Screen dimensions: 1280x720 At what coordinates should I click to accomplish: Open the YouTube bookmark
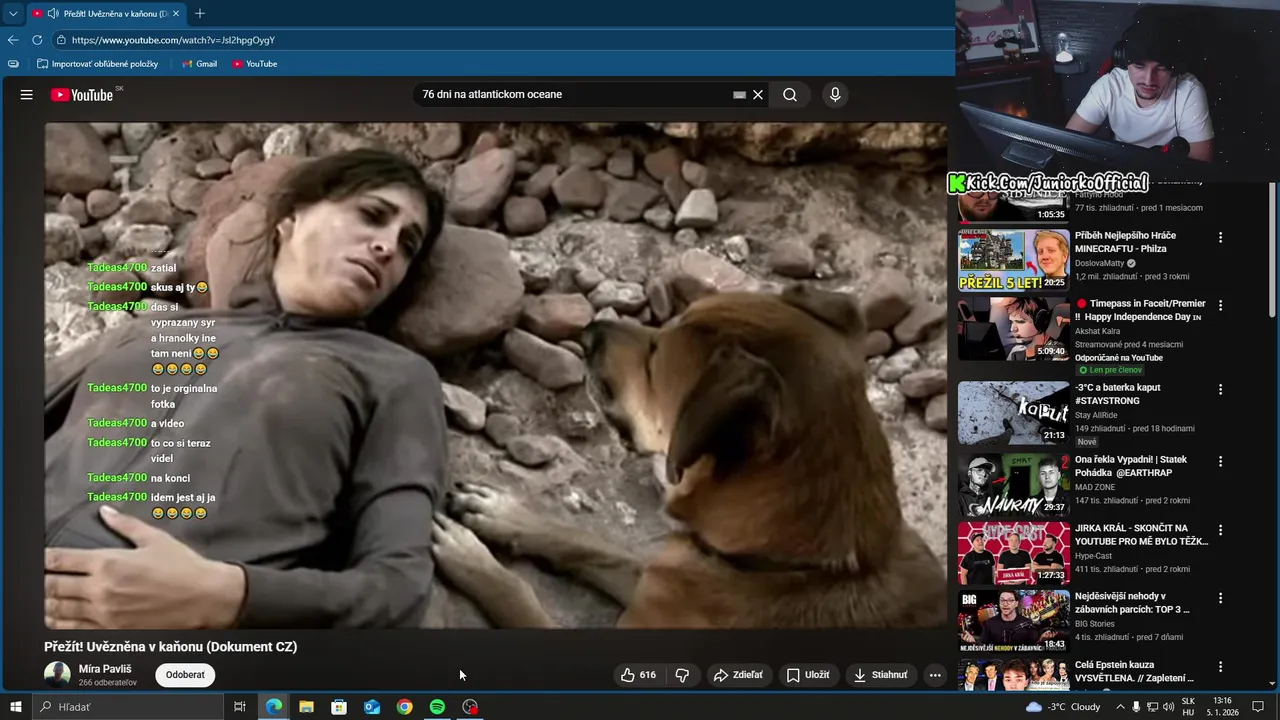coord(254,64)
